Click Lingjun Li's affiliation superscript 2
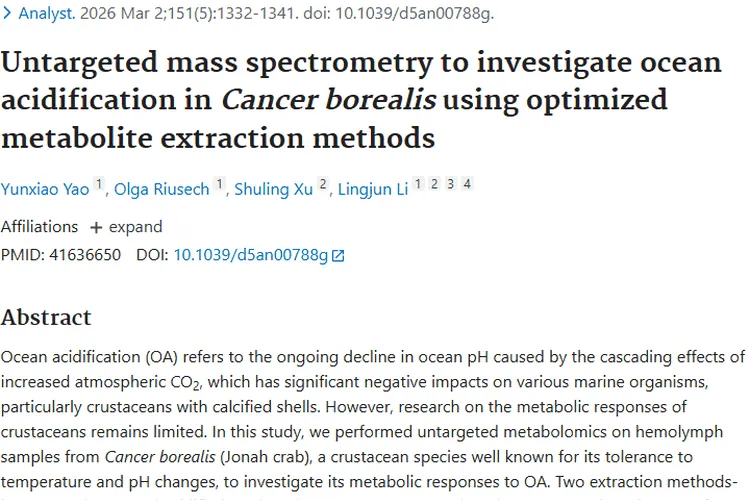750x500 pixels. click(434, 184)
